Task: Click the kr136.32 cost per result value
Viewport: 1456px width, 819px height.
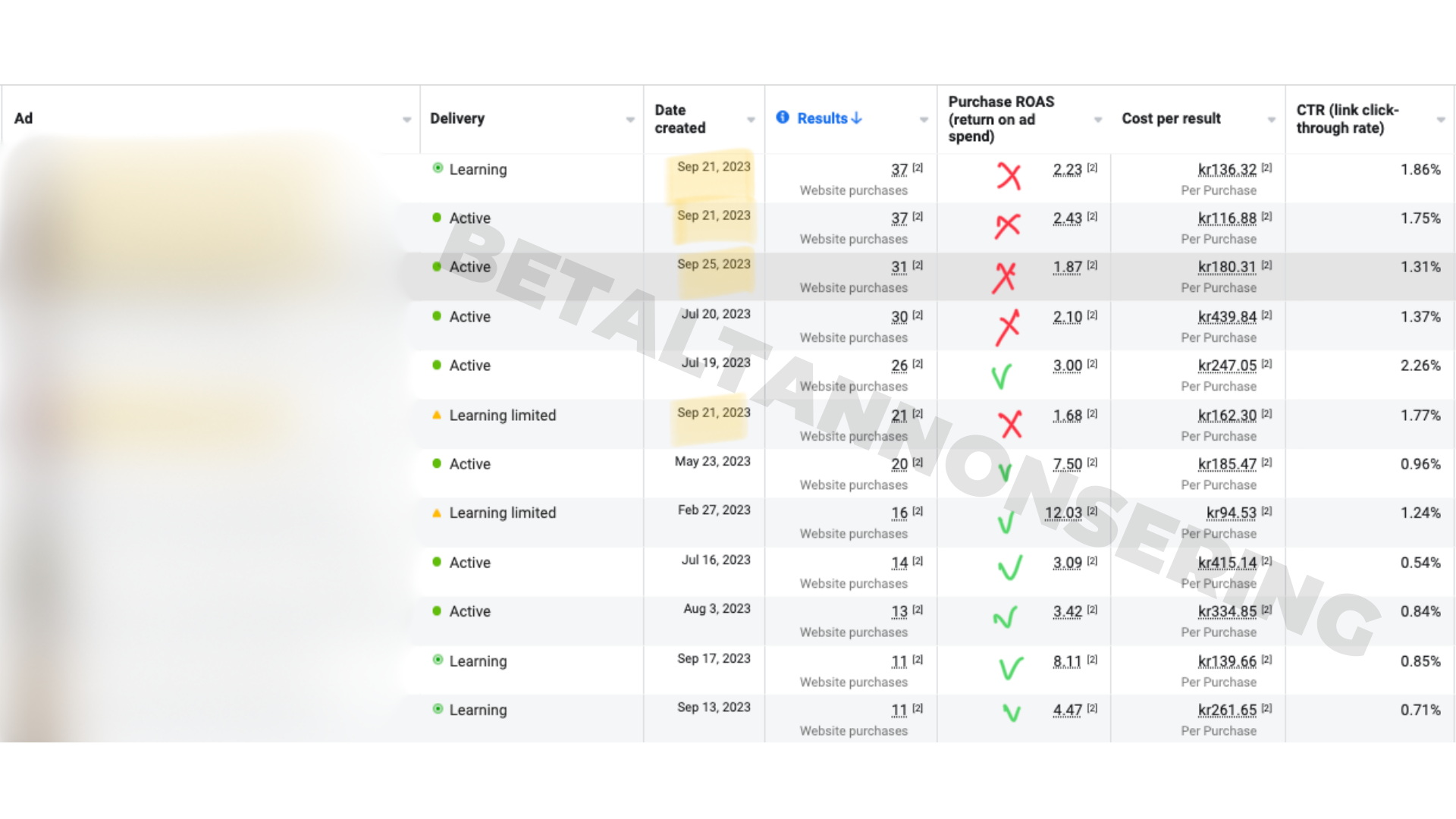Action: click(1227, 170)
